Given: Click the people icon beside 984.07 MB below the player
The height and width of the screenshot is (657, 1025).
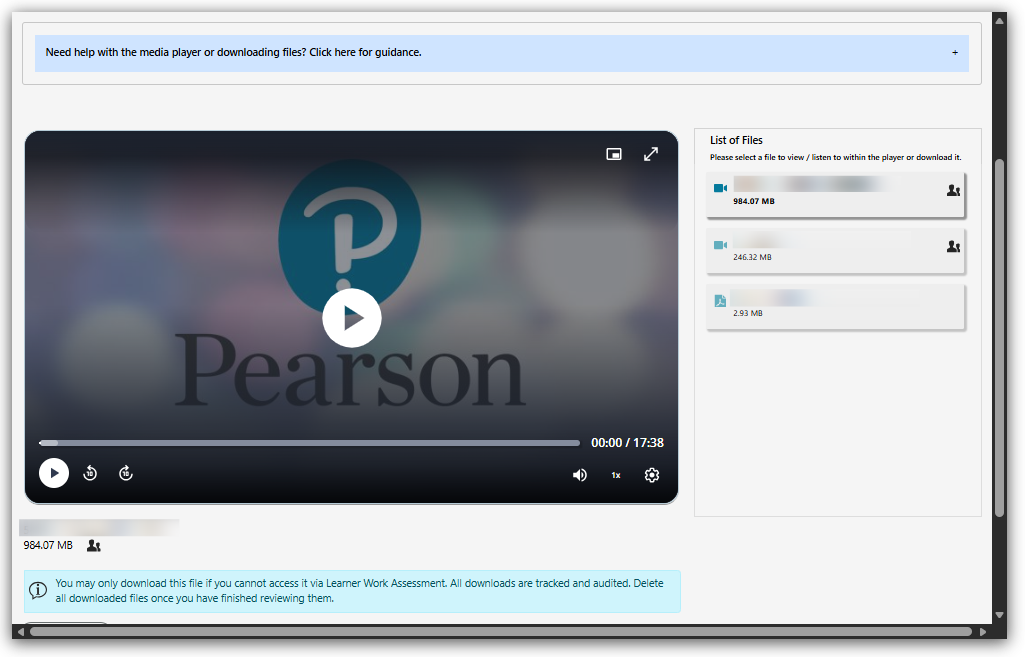Looking at the screenshot, I should [x=93, y=546].
